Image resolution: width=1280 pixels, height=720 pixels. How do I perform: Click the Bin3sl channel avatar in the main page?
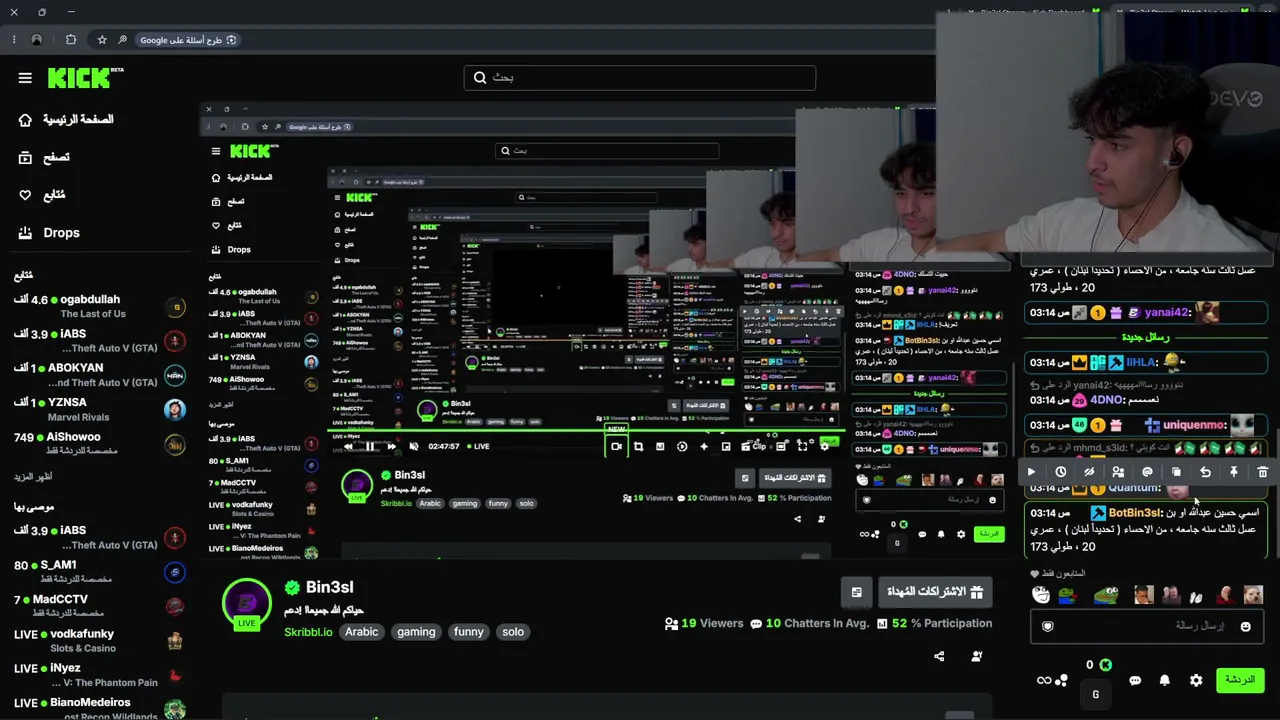point(246,602)
